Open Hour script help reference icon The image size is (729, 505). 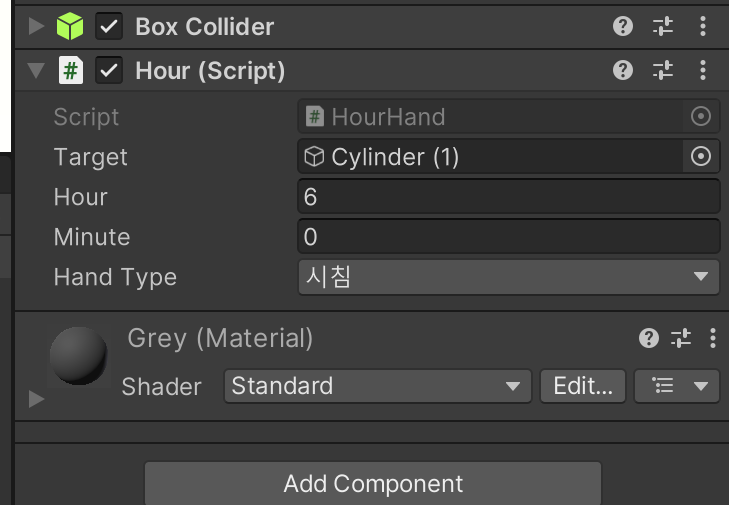pyautogui.click(x=623, y=70)
